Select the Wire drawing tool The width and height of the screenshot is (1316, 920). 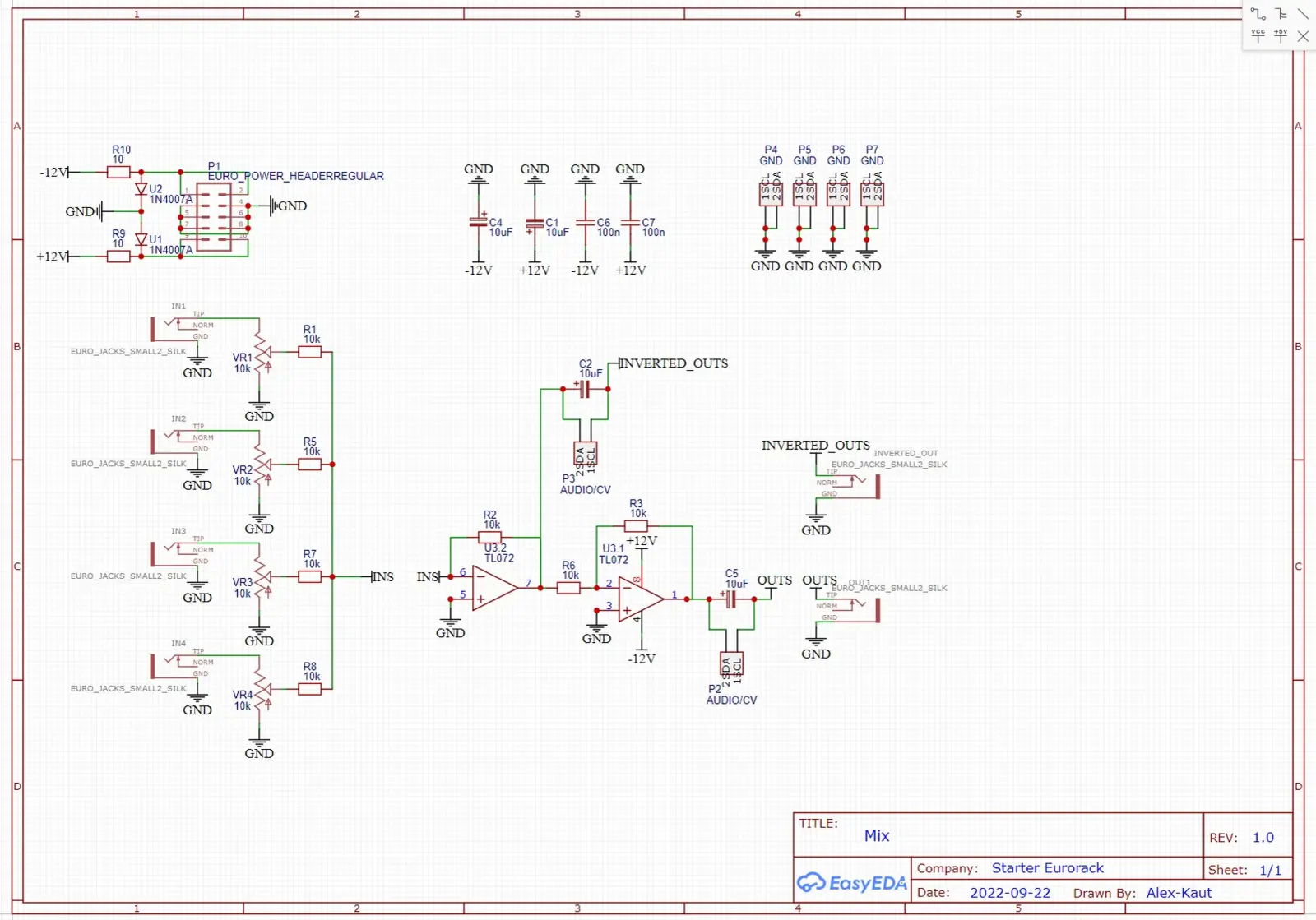(1258, 14)
